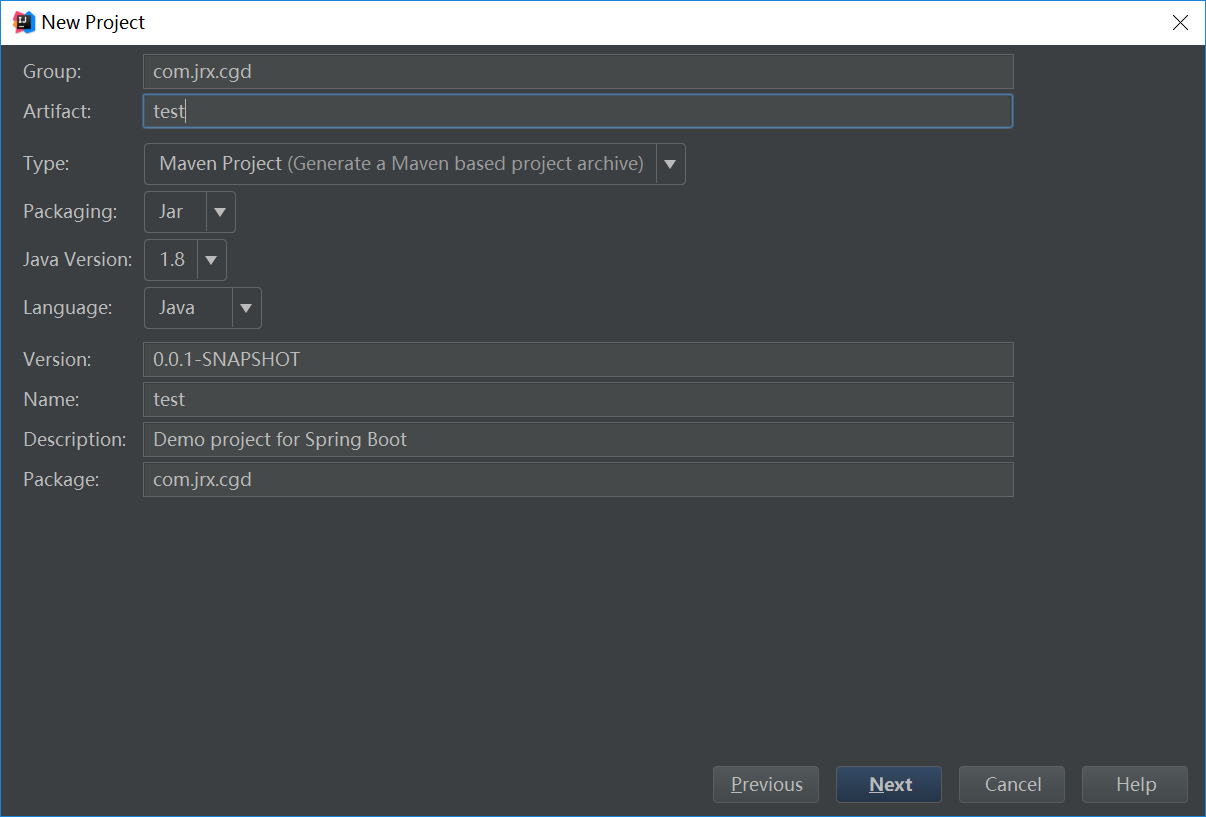1206x817 pixels.
Task: Expand the Language dropdown arrow
Action: click(246, 308)
